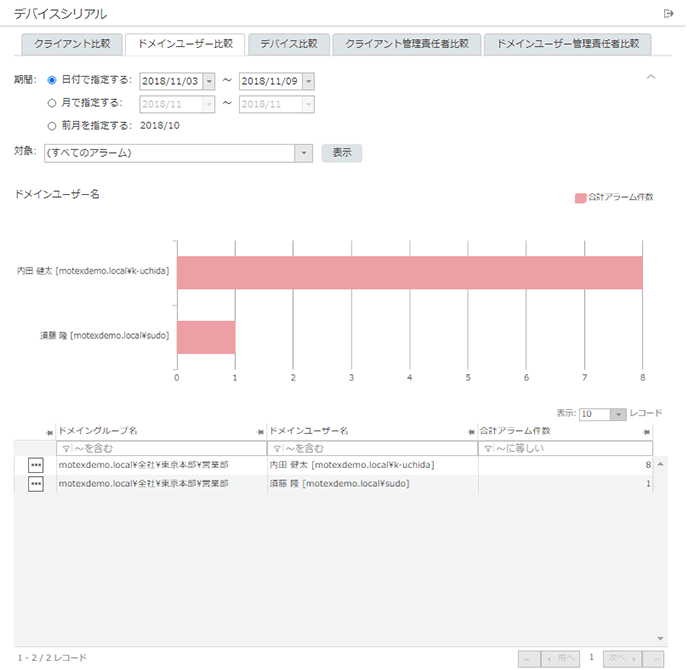Select 日付で指定する radio option
This screenshot has width=687, height=670.
[x=52, y=80]
